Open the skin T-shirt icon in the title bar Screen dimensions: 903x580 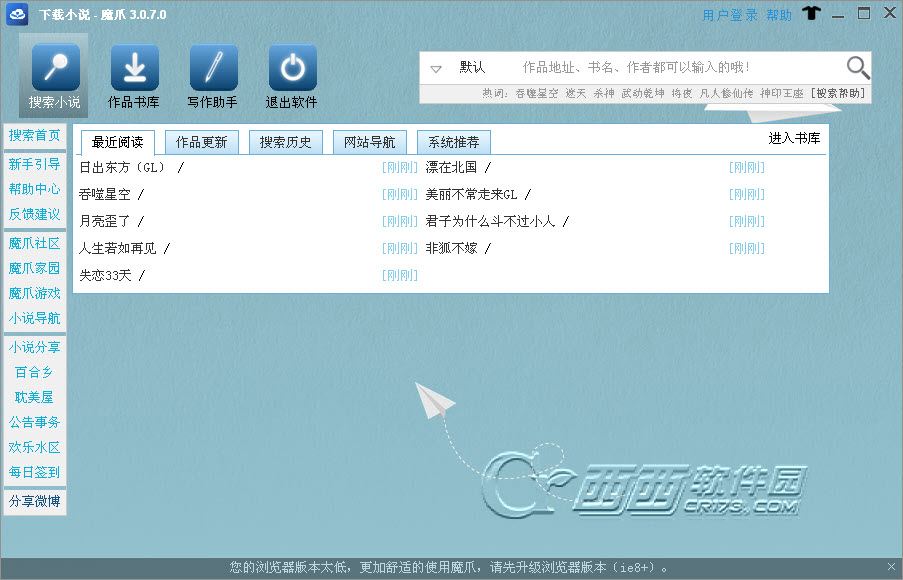tap(811, 13)
